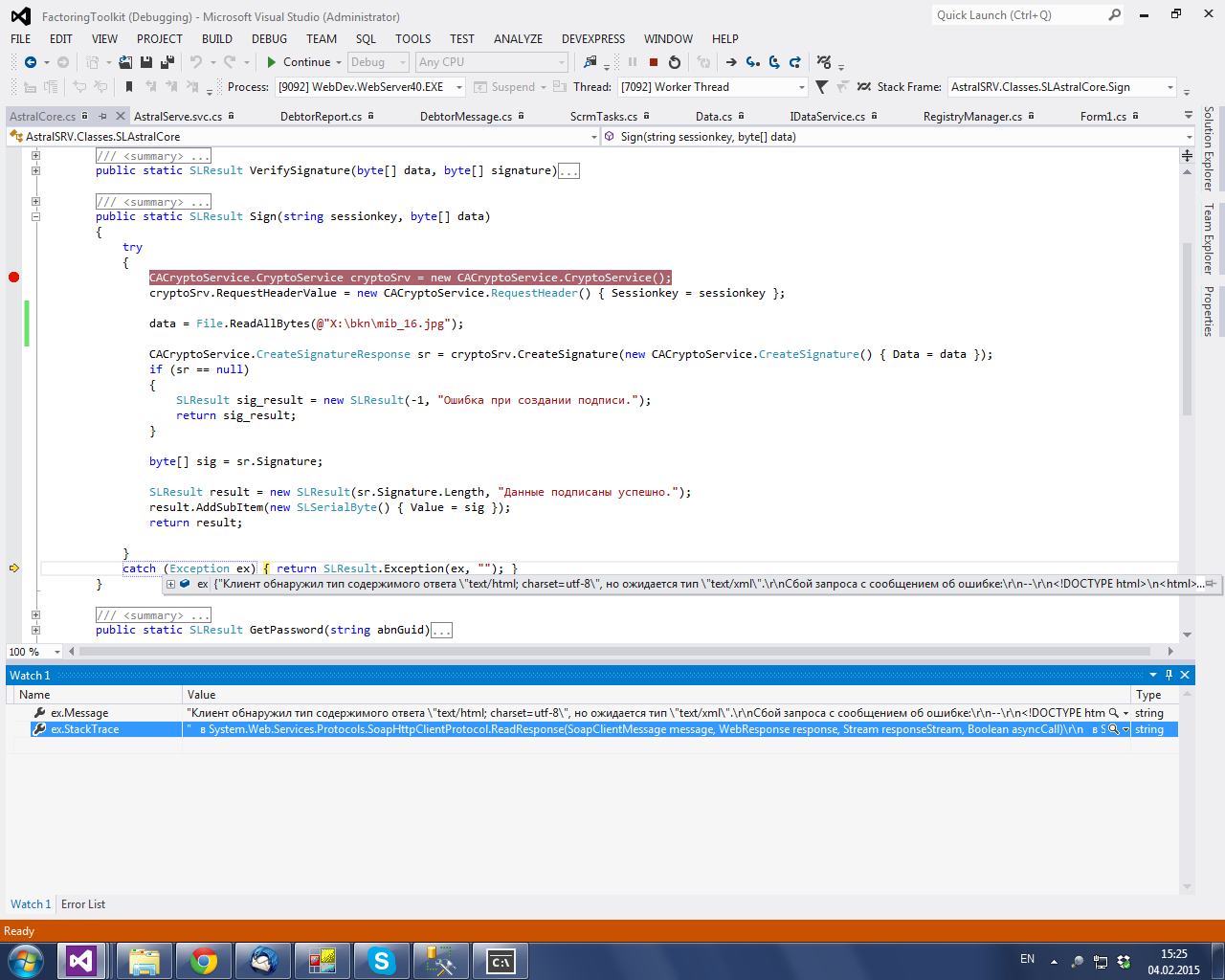The image size is (1225, 980).
Task: Switch to the Error List tab
Action: click(x=83, y=904)
